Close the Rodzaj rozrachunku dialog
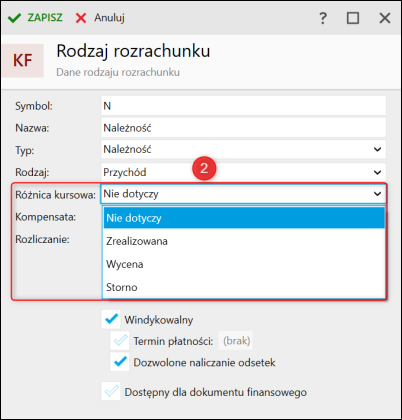Viewport: 402px width, 420px height. click(385, 18)
